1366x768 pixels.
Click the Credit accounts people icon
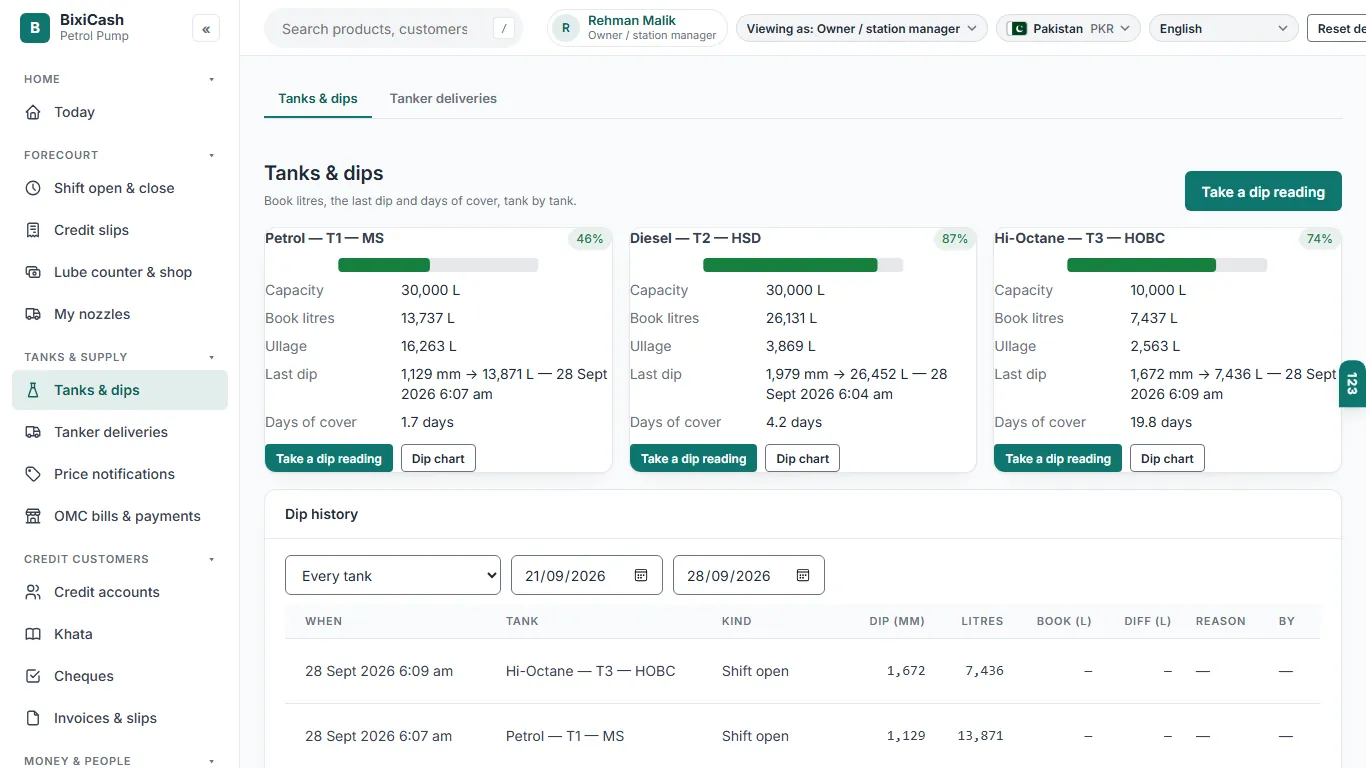[x=33, y=592]
